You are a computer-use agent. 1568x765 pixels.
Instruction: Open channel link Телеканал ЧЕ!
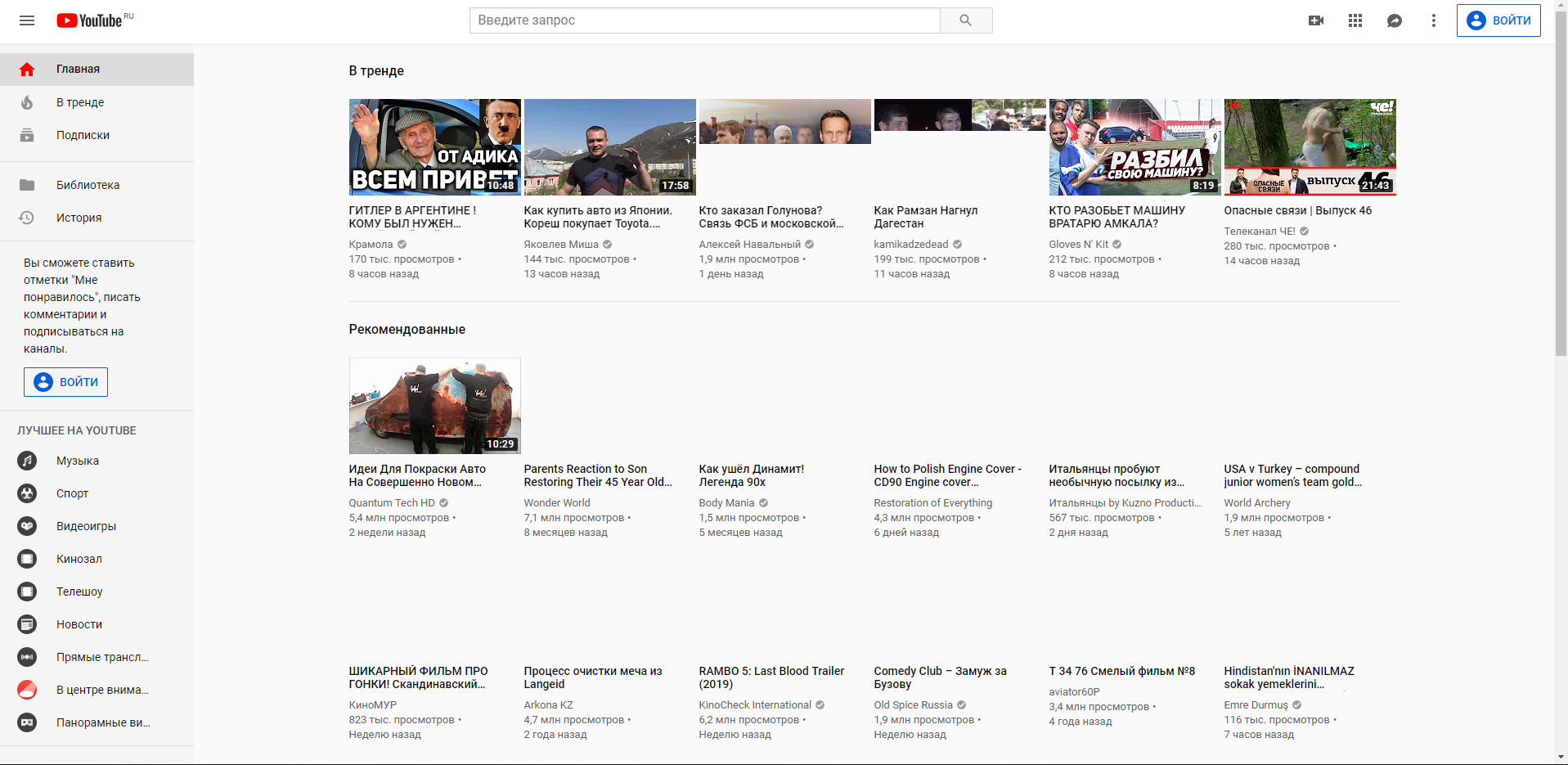pos(1260,232)
